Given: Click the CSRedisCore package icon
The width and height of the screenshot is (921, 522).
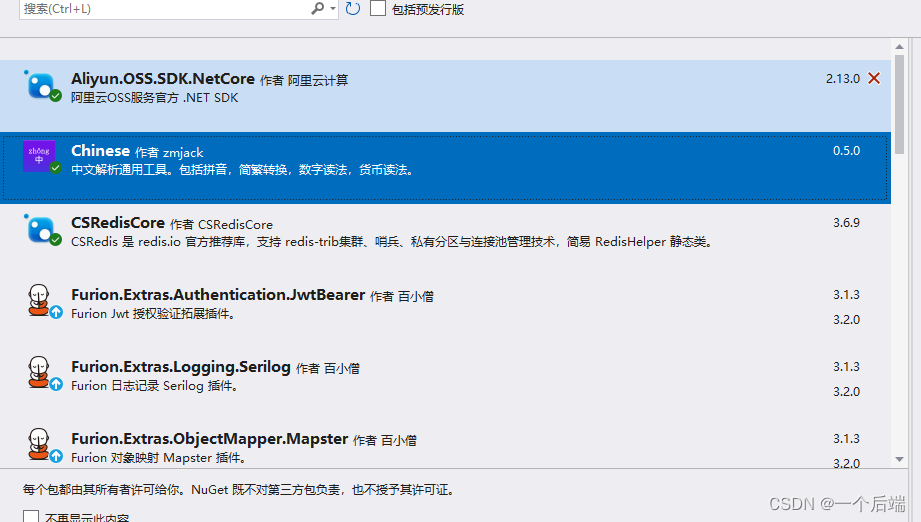Looking at the screenshot, I should [41, 230].
